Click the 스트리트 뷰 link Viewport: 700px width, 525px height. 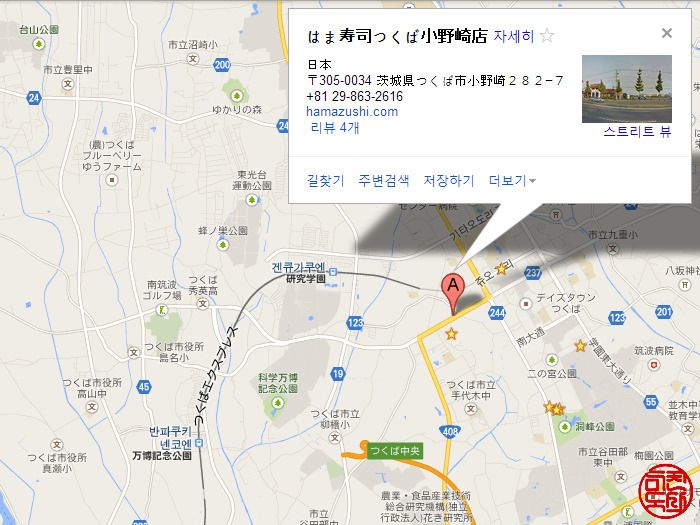[x=637, y=132]
